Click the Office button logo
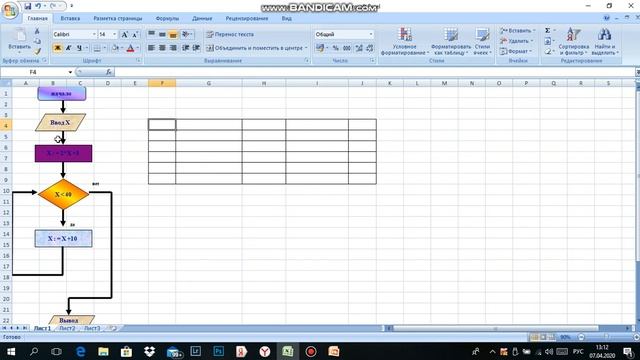The image size is (640, 360). click(9, 10)
